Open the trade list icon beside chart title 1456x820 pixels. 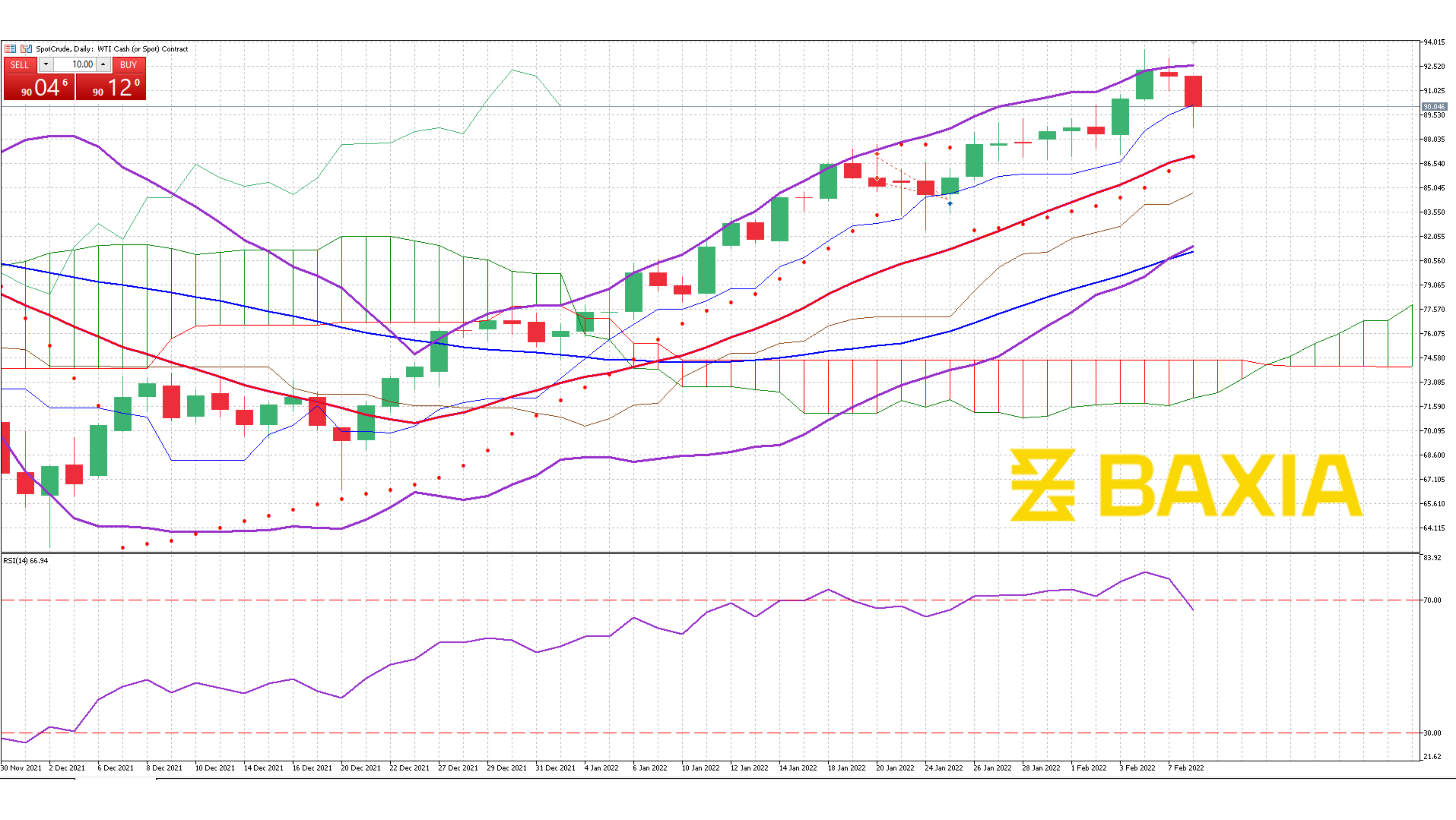(10, 49)
